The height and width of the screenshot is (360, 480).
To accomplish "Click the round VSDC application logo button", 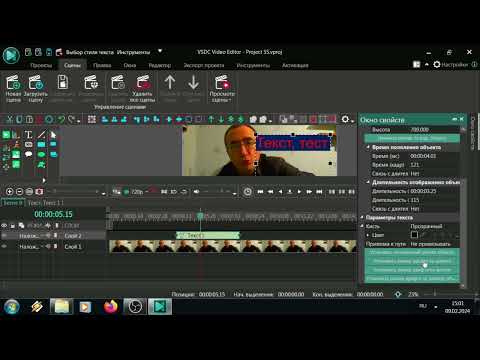I will tap(11, 55).
